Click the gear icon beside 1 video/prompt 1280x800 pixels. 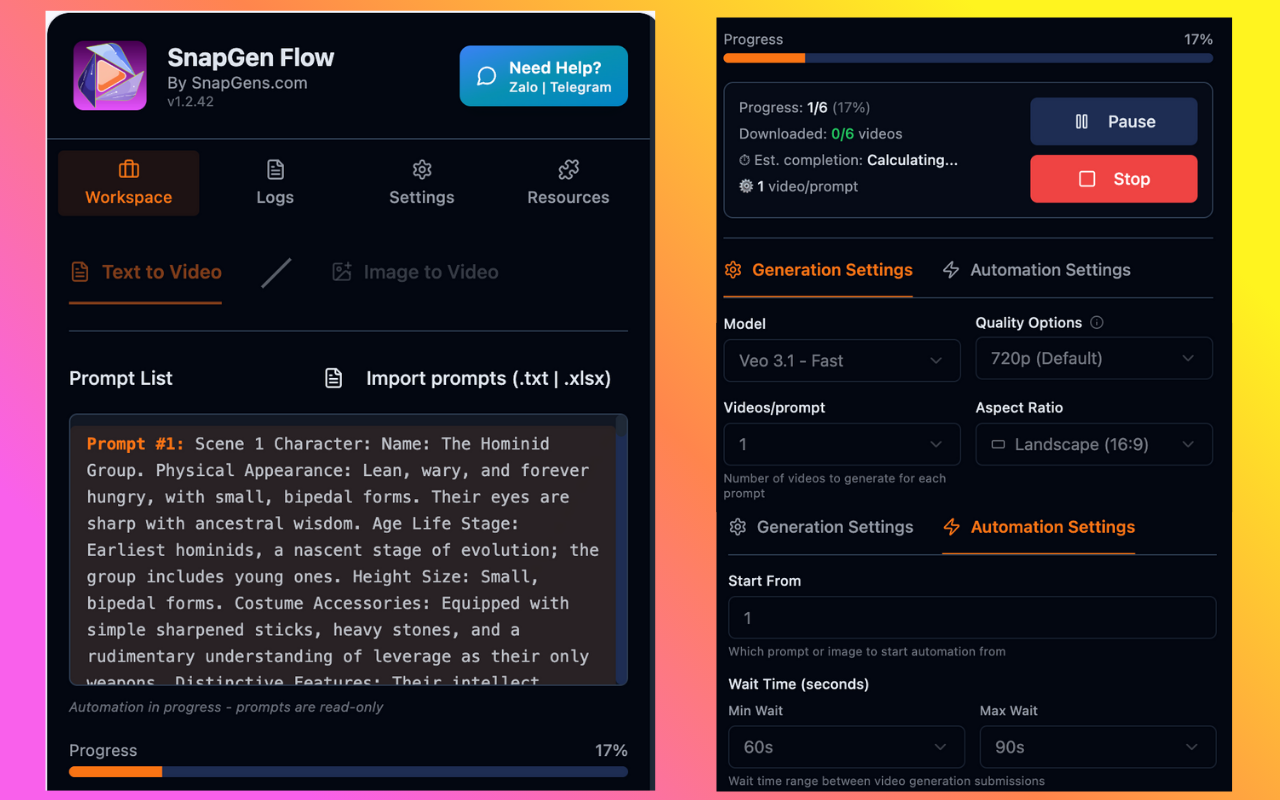point(746,186)
